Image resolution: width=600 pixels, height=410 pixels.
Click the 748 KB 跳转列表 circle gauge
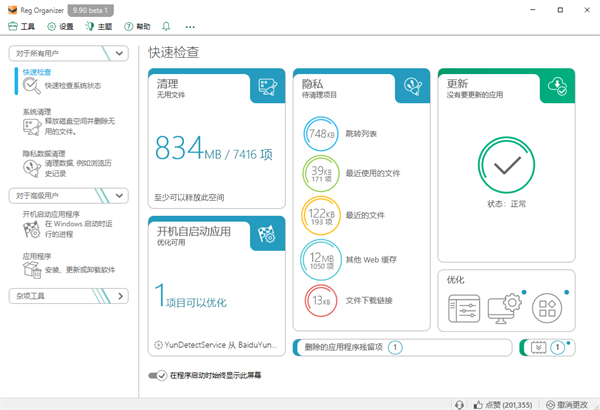point(321,134)
